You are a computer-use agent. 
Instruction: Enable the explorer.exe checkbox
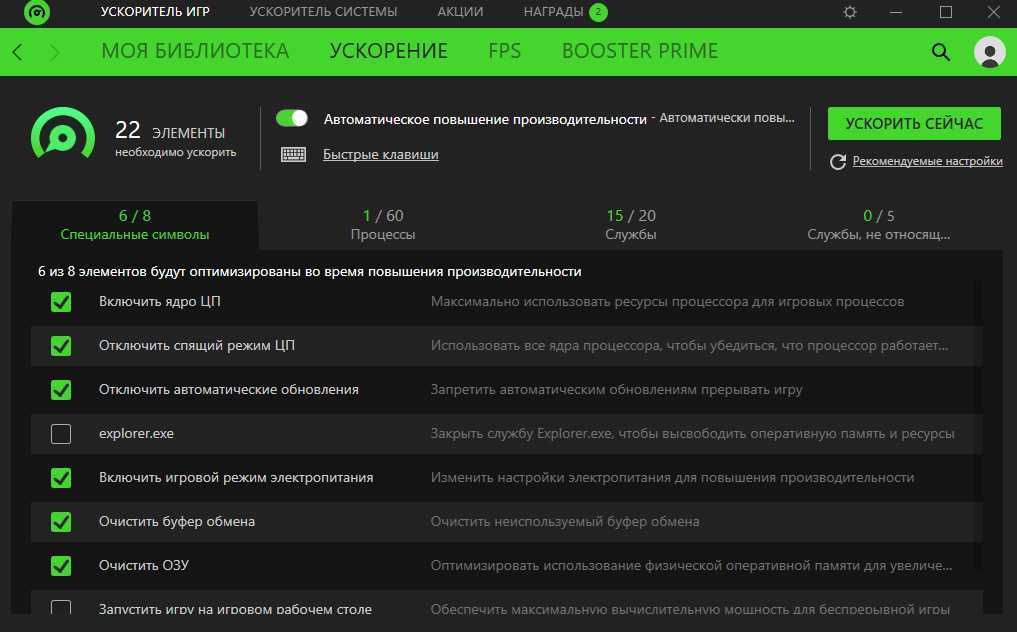point(61,434)
